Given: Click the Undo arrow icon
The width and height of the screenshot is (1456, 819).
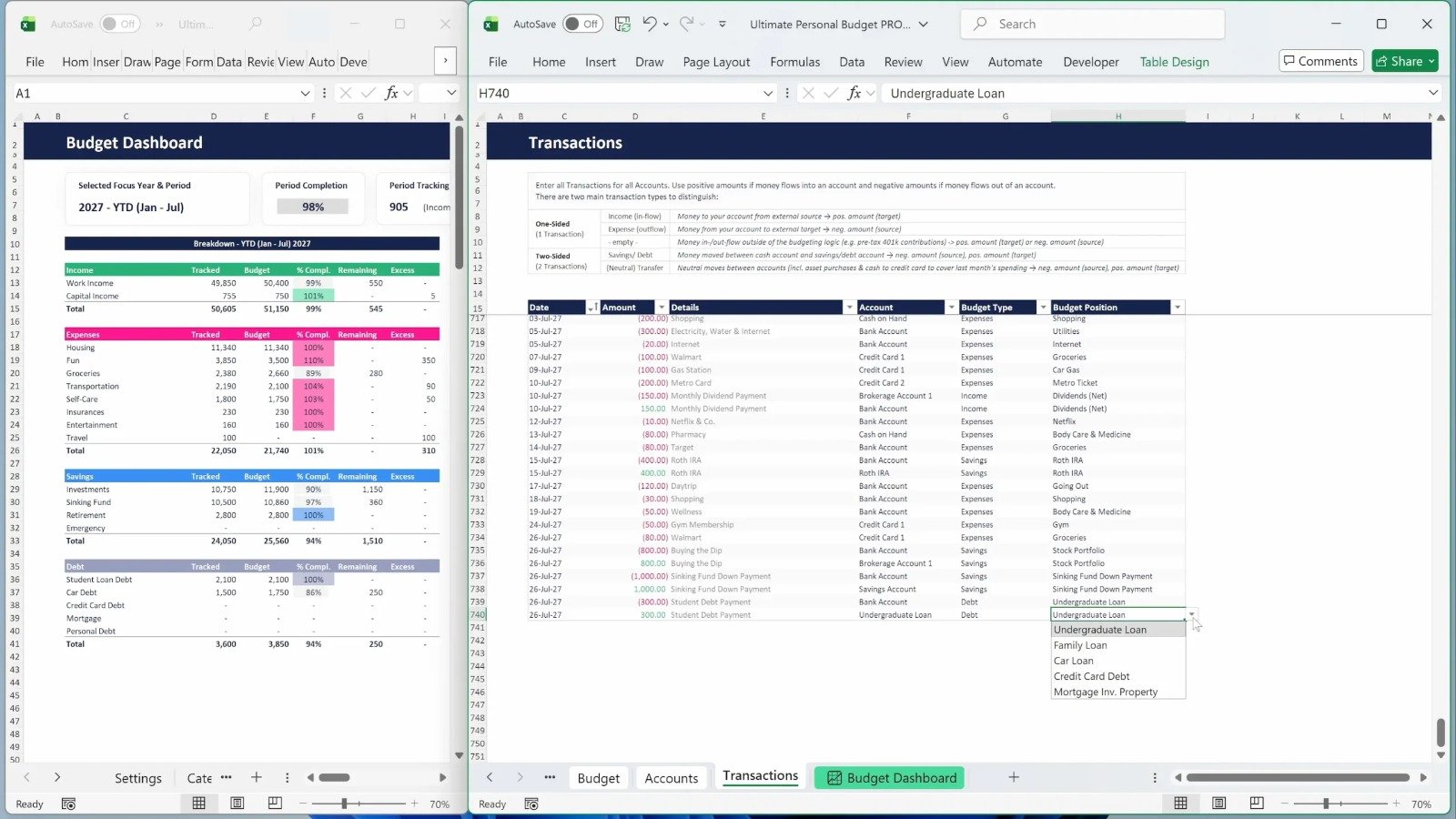Looking at the screenshot, I should pyautogui.click(x=650, y=25).
